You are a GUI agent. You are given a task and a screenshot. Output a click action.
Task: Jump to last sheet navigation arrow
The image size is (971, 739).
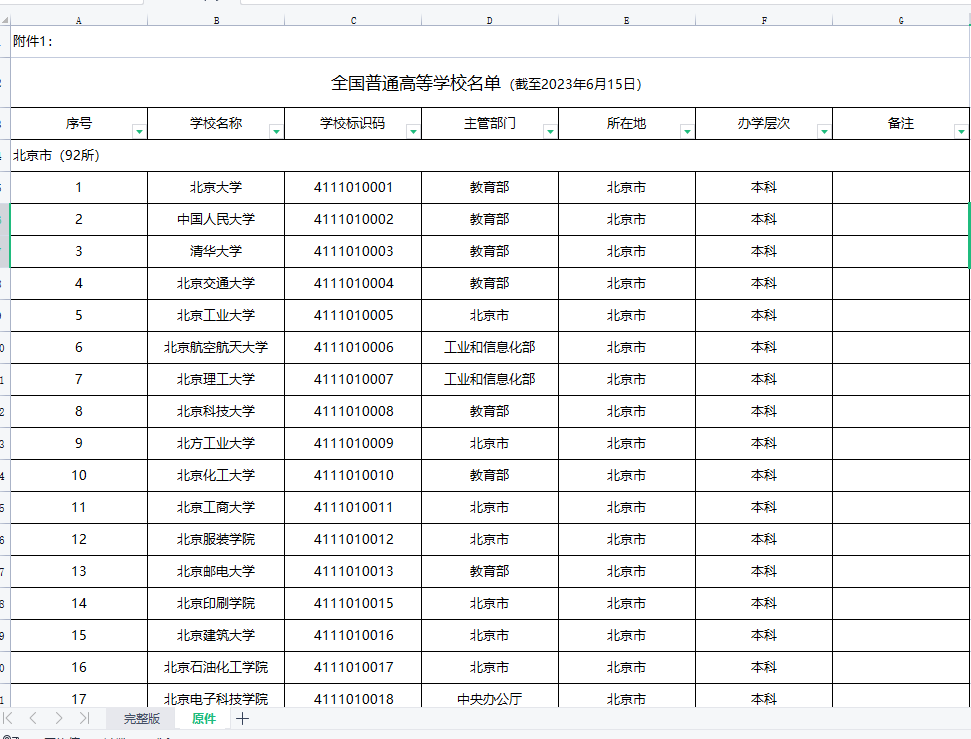pyautogui.click(x=84, y=718)
